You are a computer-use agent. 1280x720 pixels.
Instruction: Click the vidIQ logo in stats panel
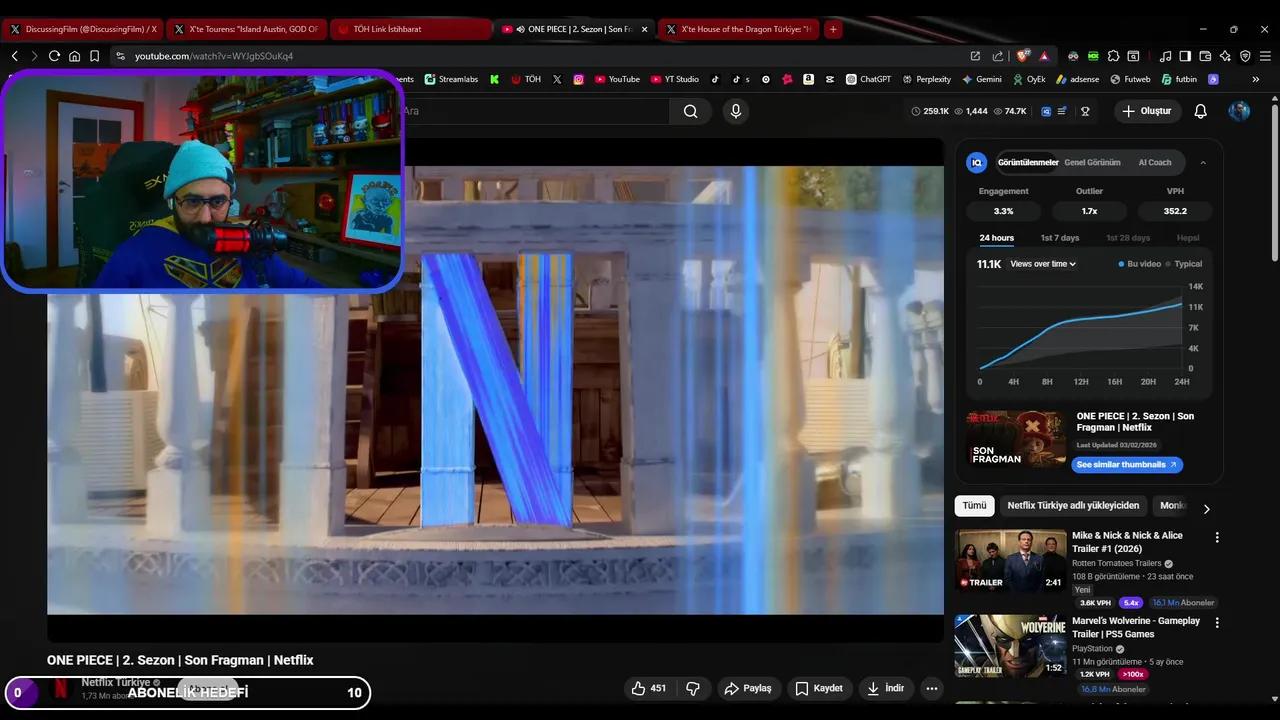point(977,162)
